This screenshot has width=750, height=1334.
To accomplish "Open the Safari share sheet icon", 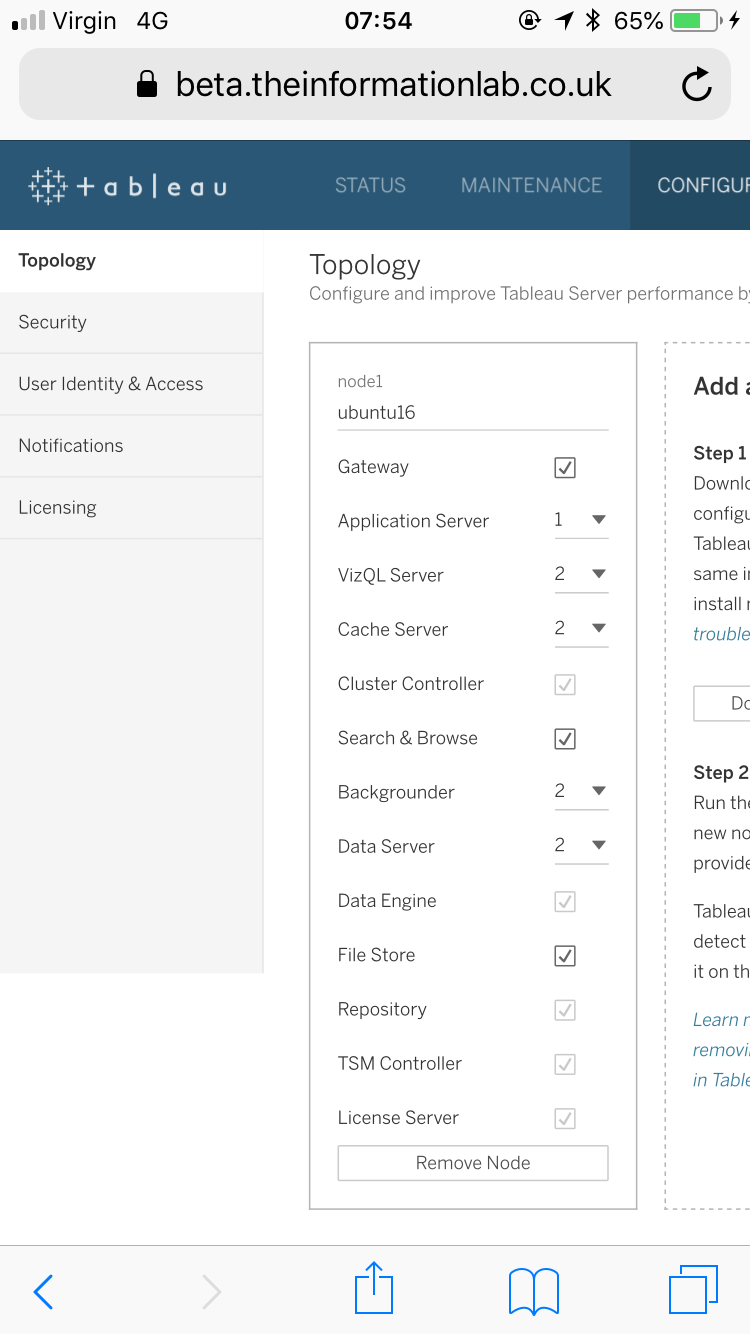I will pyautogui.click(x=374, y=1287).
